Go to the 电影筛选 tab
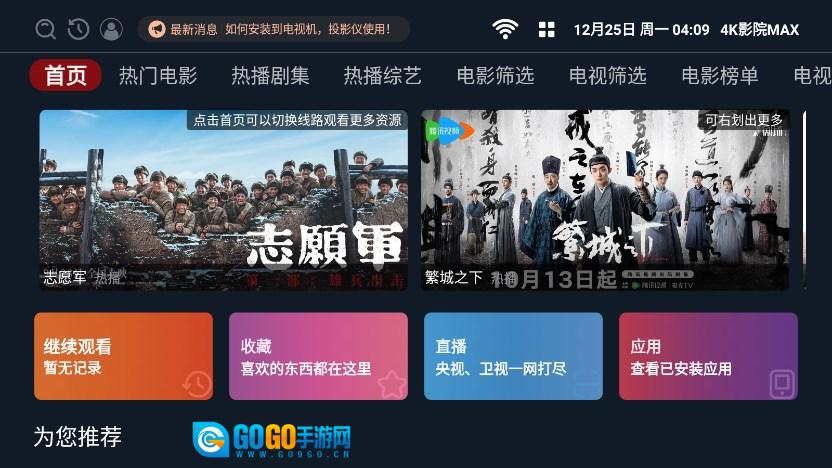The image size is (832, 468). click(x=495, y=75)
